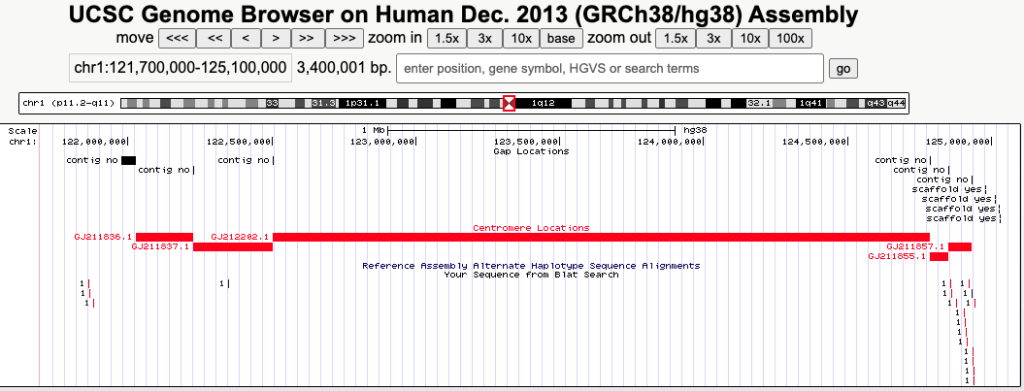Zoom in 1.5x
1024x391 pixels.
pyautogui.click(x=447, y=39)
